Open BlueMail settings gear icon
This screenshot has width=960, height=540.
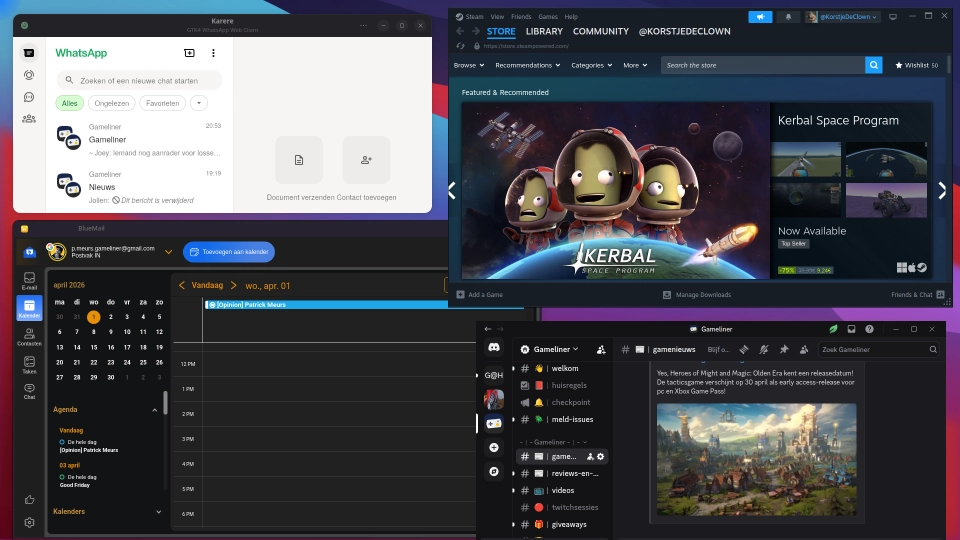(29, 522)
